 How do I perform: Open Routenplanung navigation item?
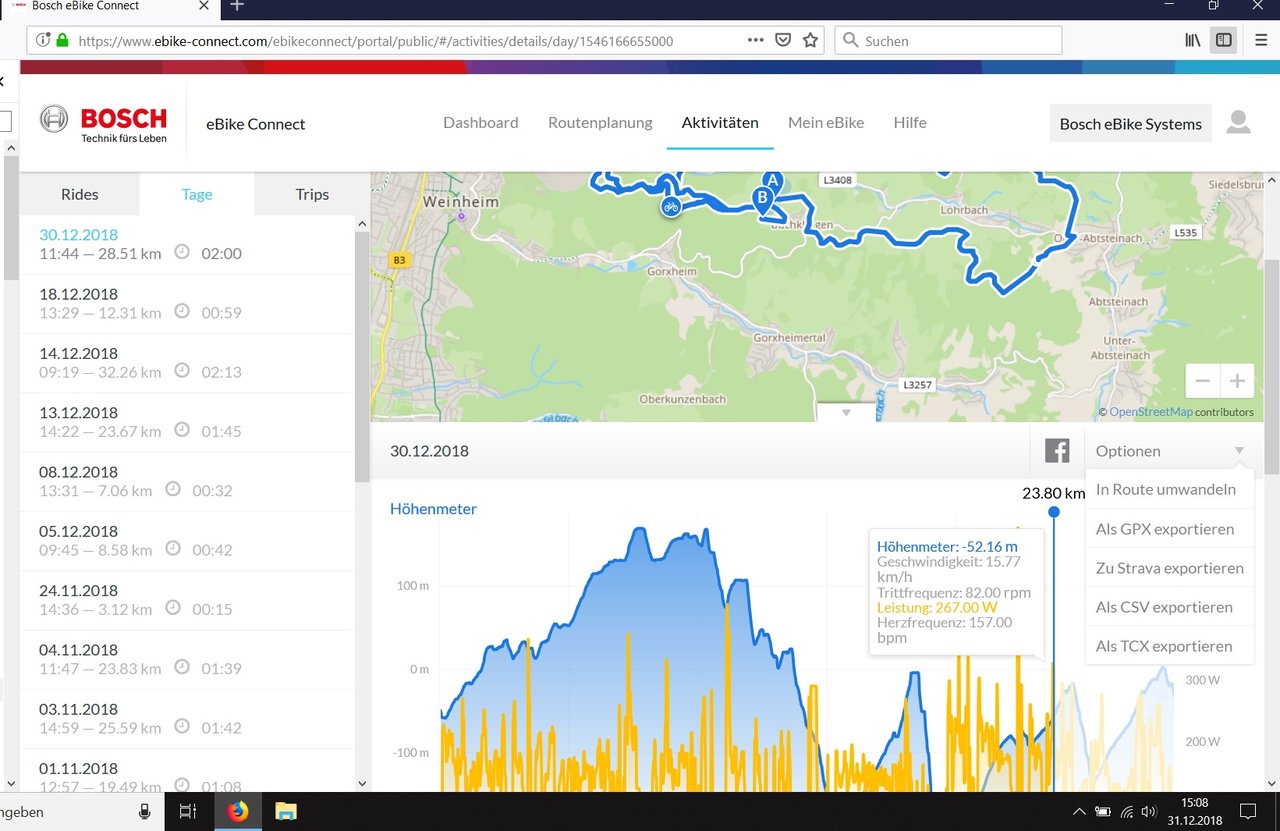(600, 123)
